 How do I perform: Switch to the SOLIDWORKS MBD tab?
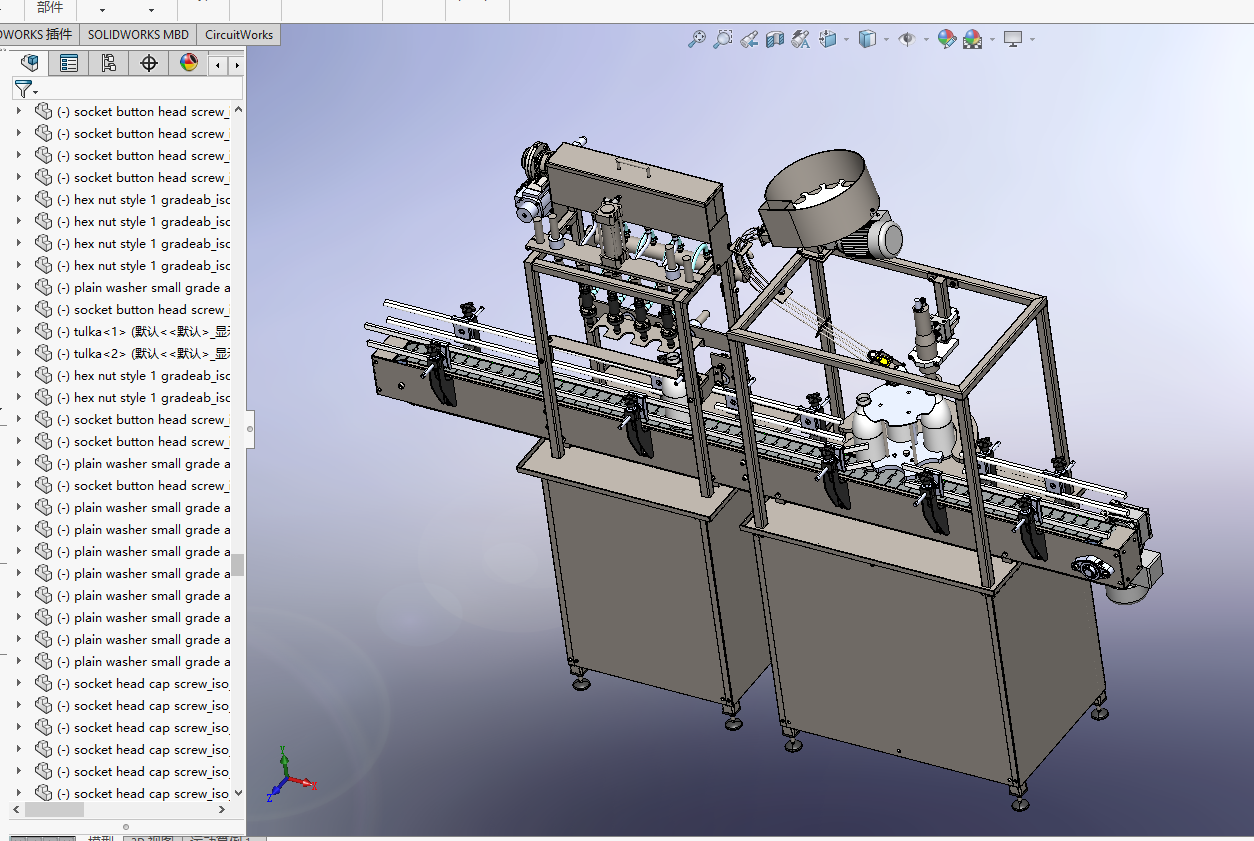click(x=138, y=34)
